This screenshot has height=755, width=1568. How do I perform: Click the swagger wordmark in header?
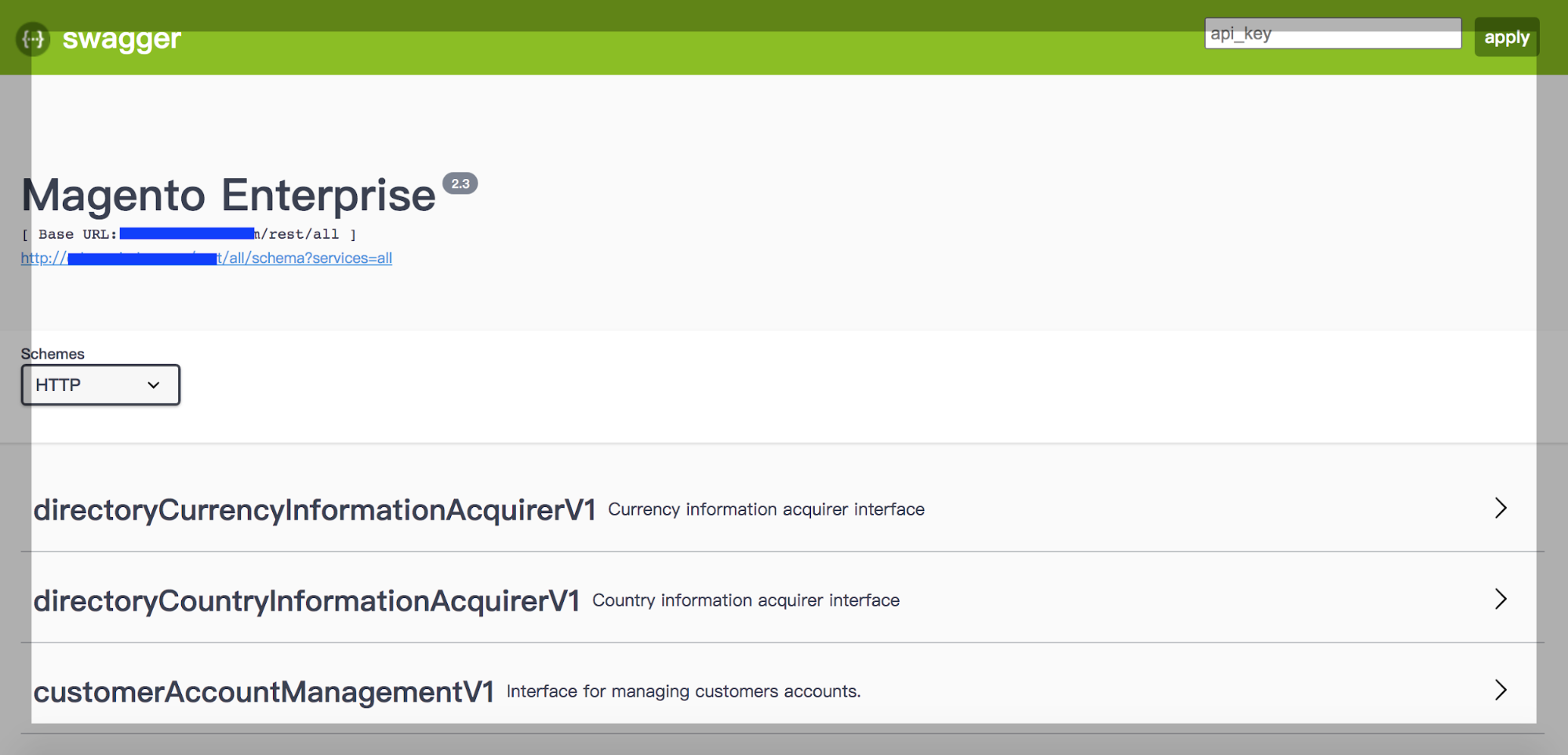[x=122, y=38]
